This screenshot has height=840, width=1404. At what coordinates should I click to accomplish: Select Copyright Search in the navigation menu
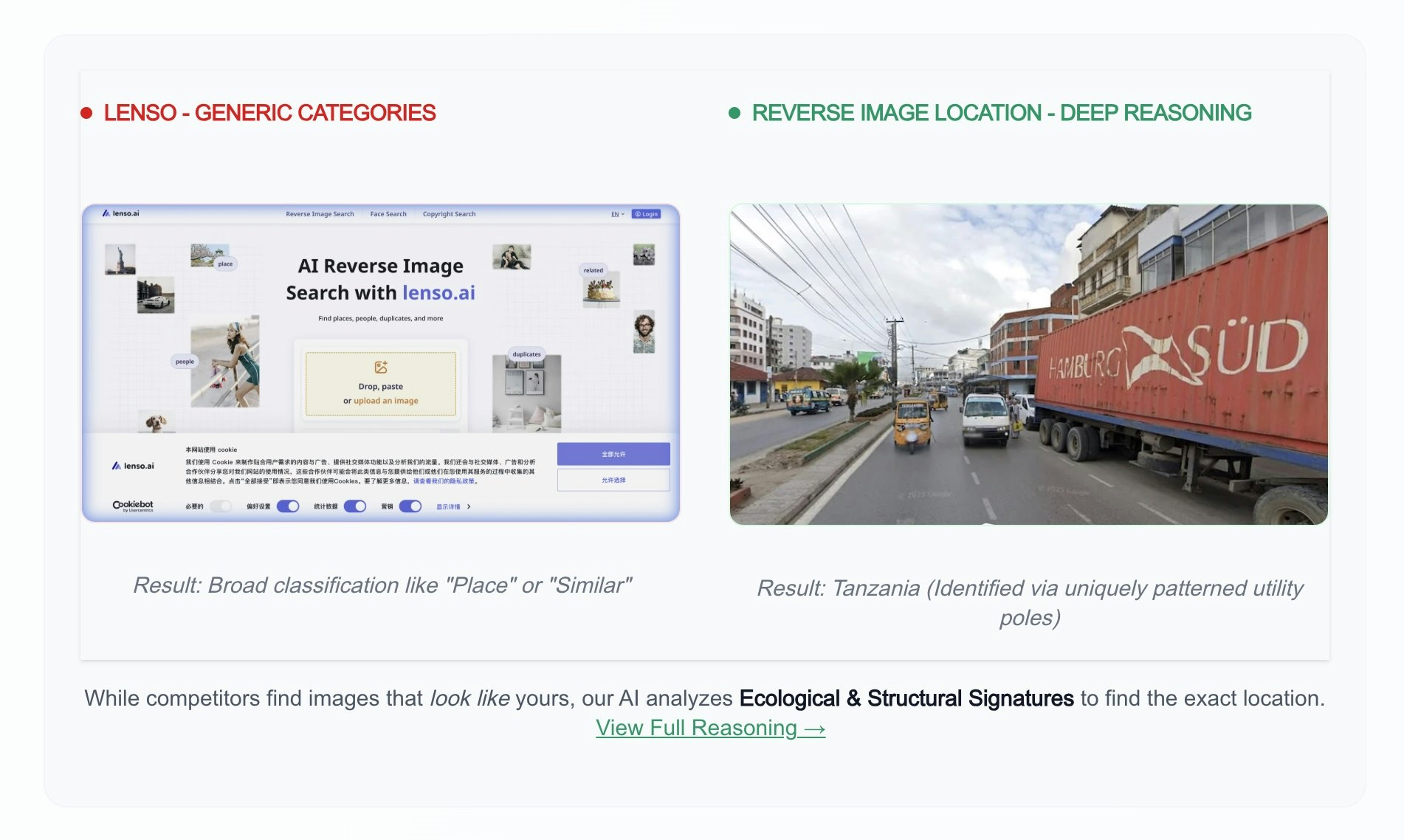tap(449, 214)
